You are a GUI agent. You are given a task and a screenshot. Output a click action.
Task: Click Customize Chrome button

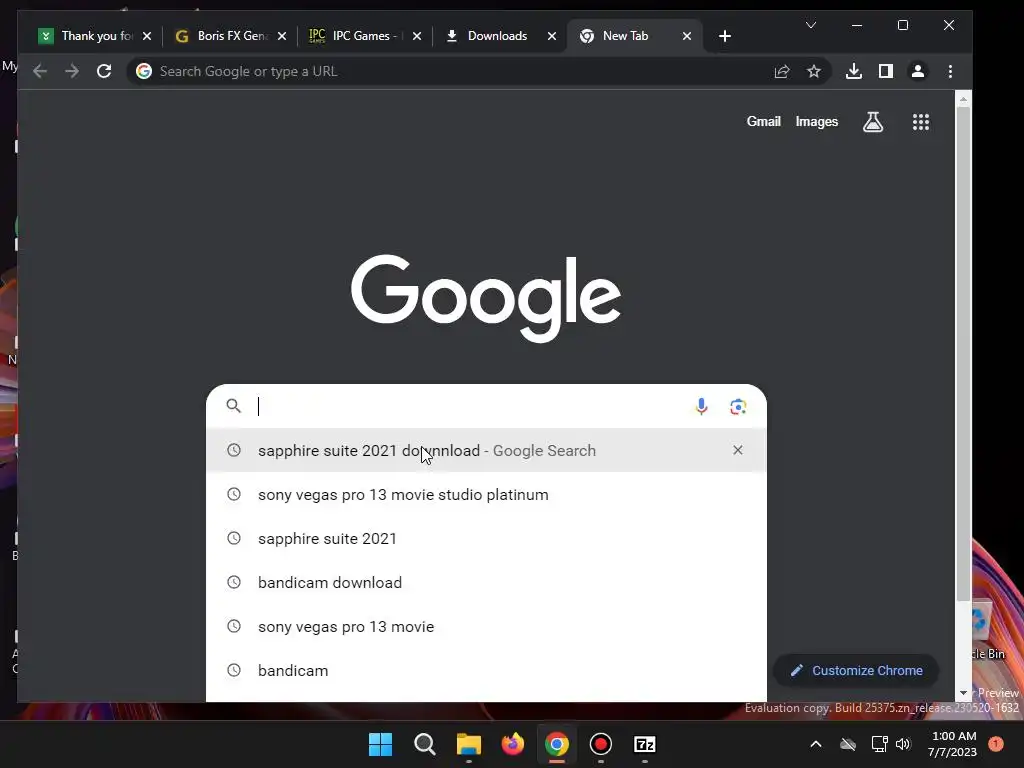(x=856, y=671)
